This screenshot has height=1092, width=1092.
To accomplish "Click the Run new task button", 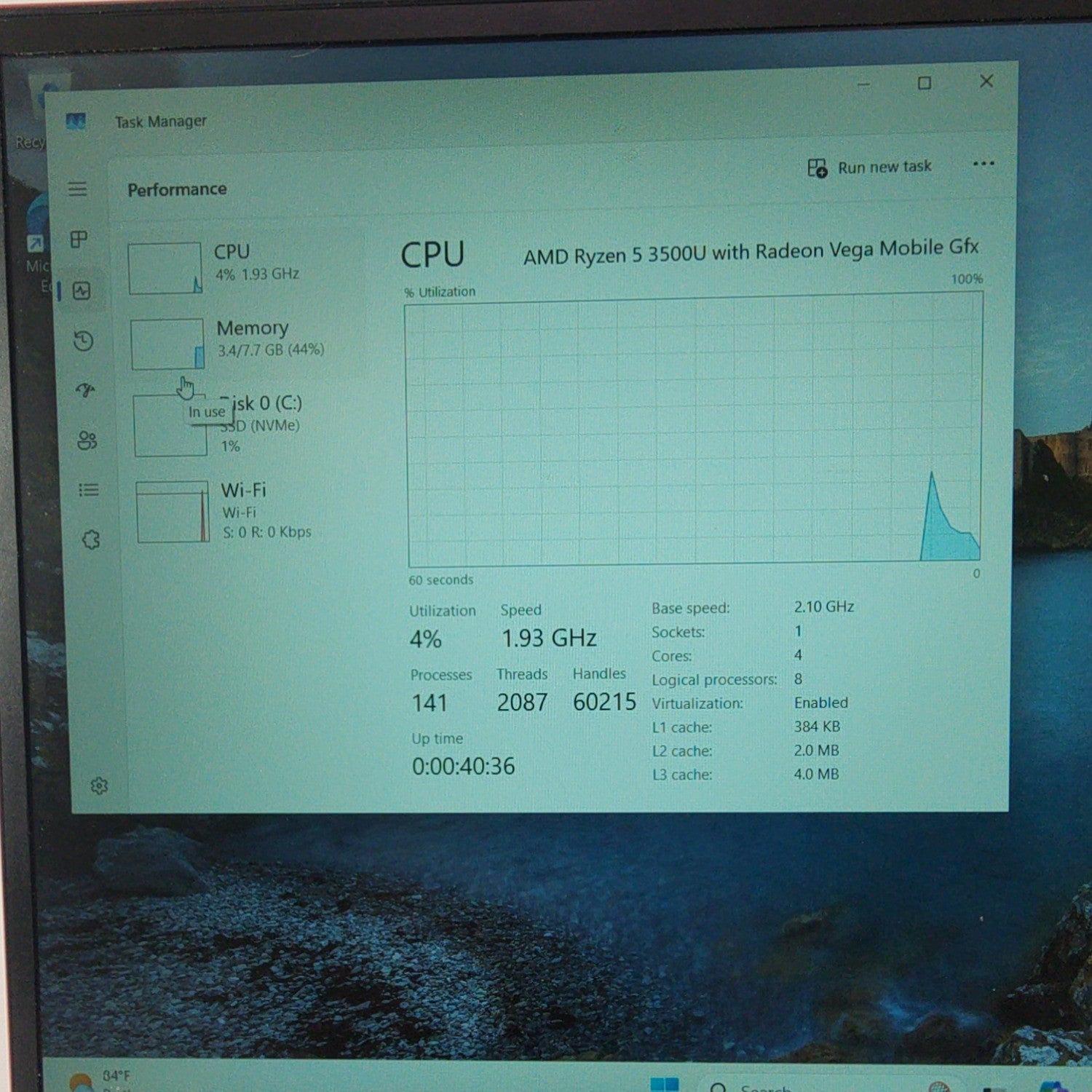I will coord(869,167).
